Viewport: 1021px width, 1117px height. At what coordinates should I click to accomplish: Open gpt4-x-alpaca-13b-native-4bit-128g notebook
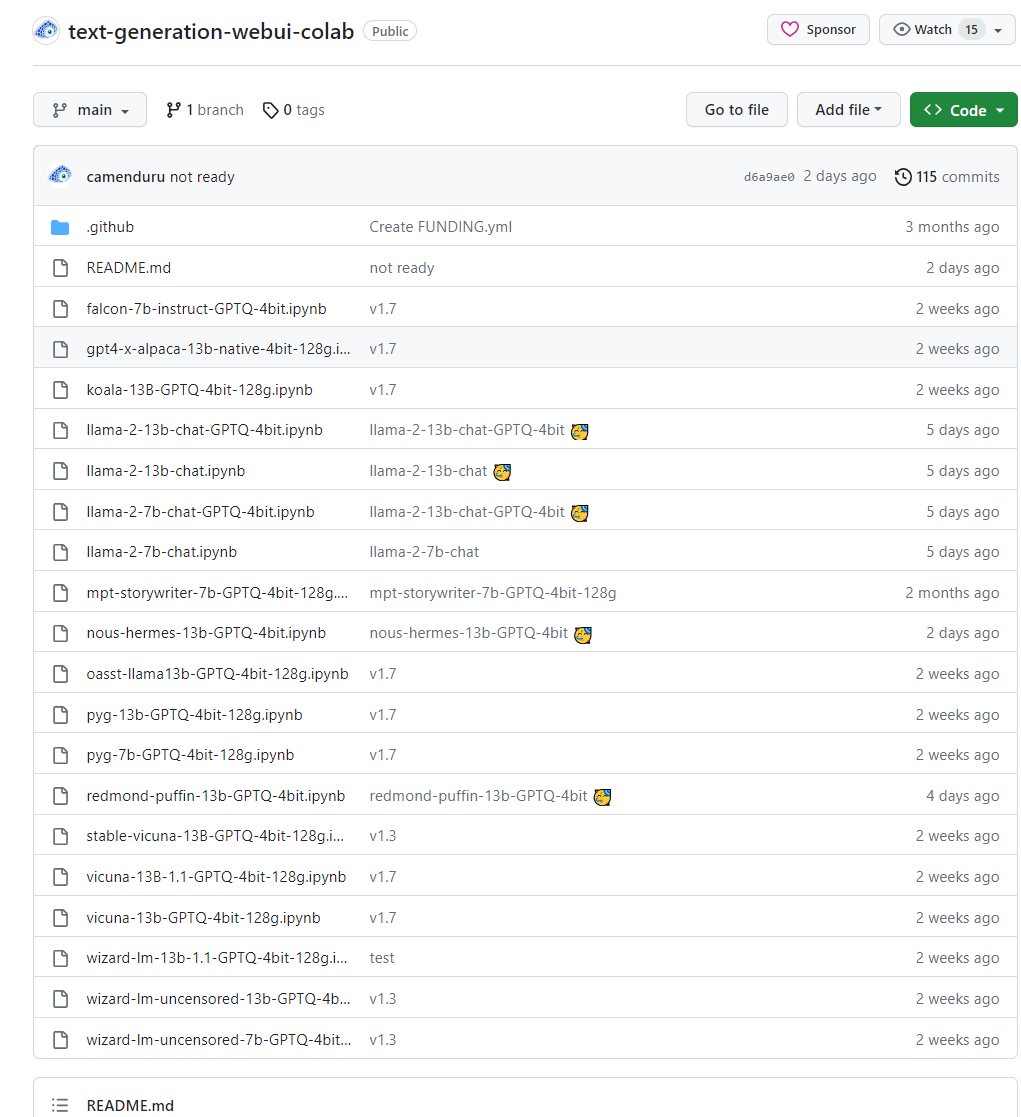pyautogui.click(x=219, y=349)
